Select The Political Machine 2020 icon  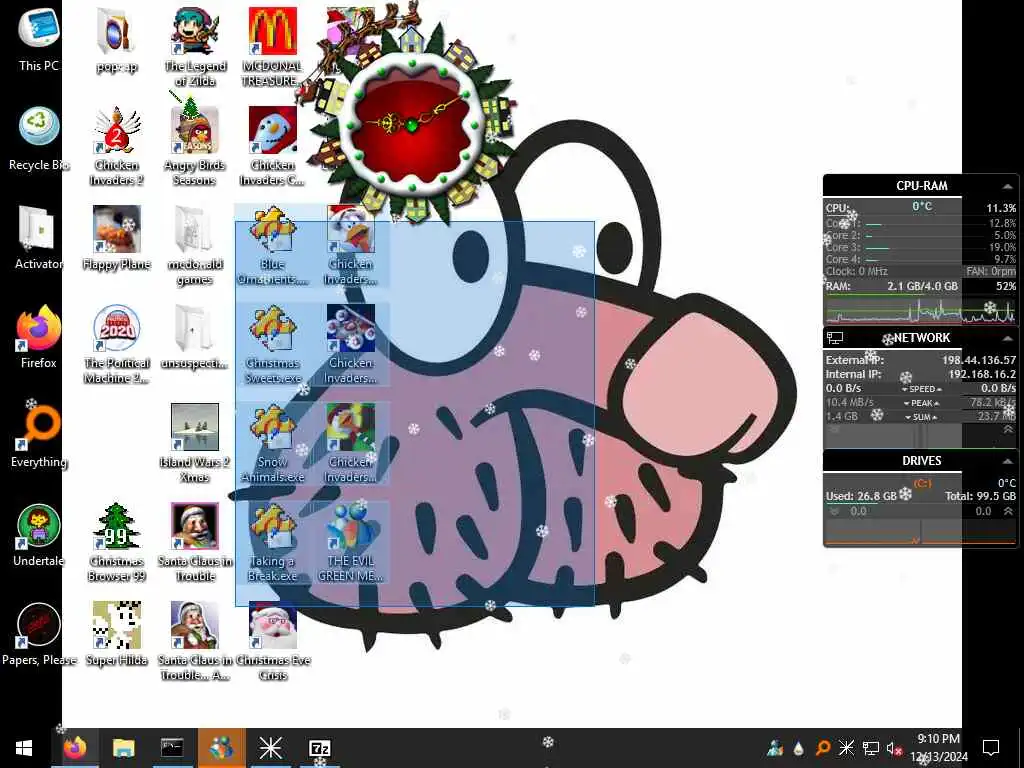[116, 345]
